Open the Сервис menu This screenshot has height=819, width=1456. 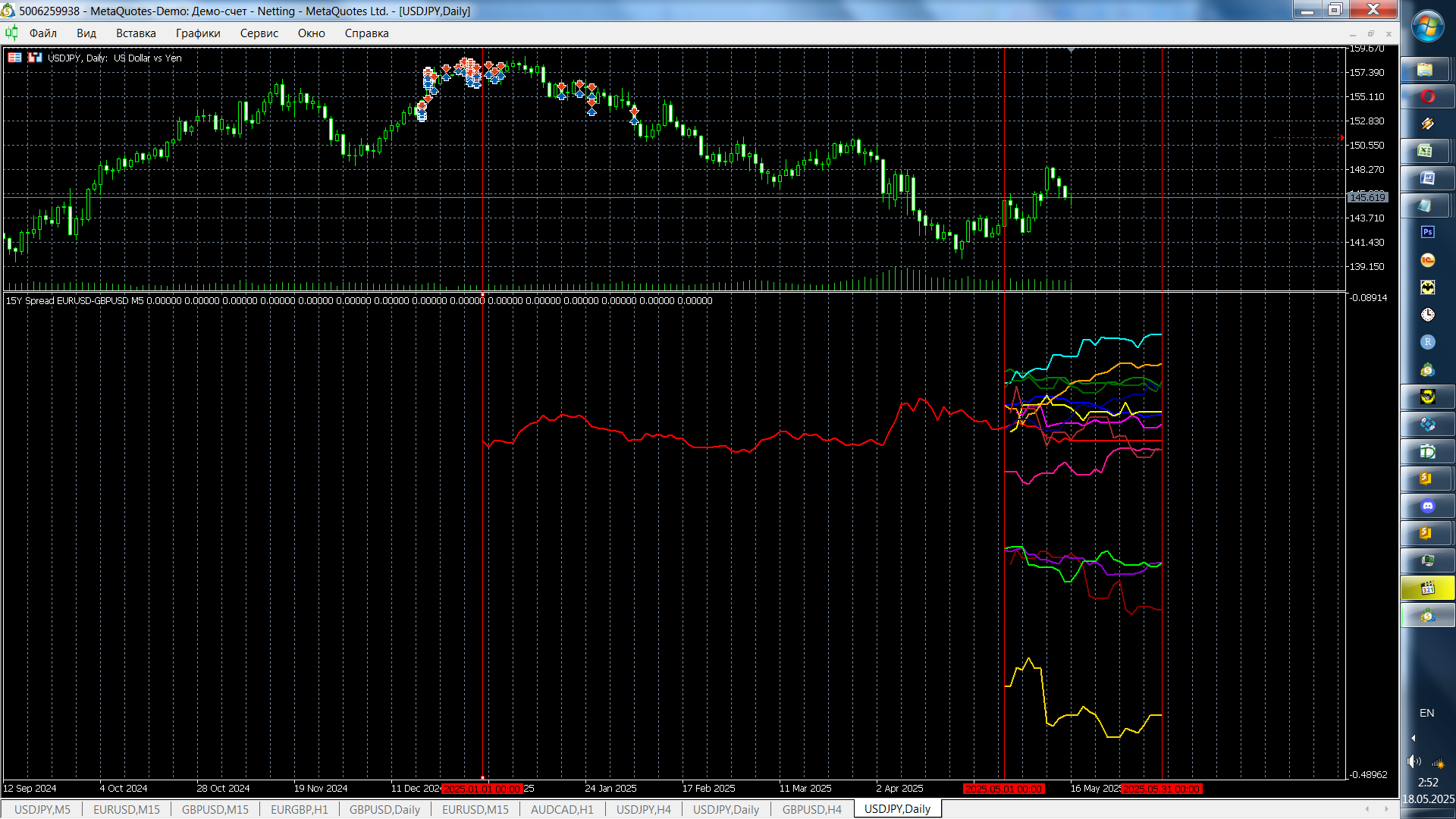click(259, 33)
